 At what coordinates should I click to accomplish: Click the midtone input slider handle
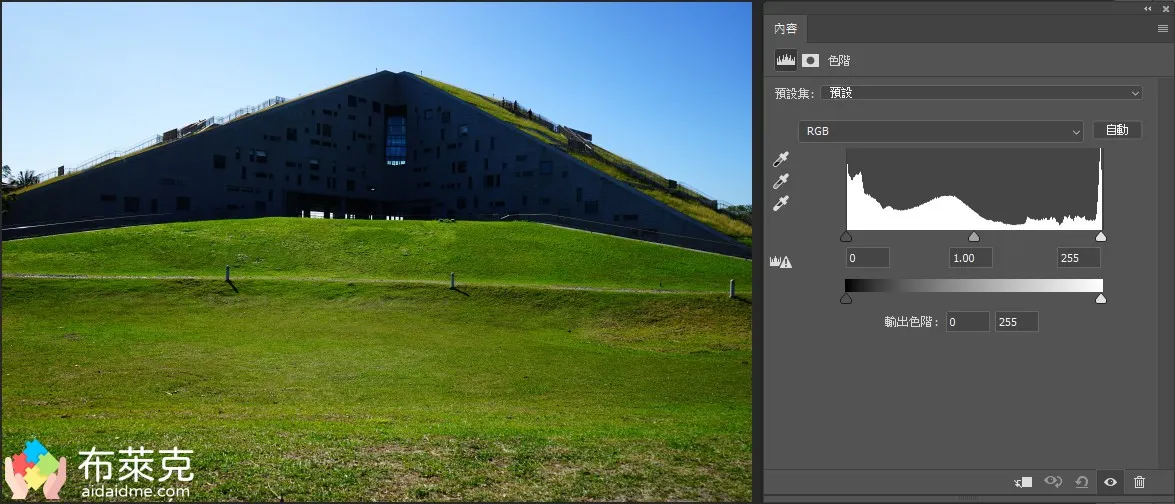coord(974,237)
